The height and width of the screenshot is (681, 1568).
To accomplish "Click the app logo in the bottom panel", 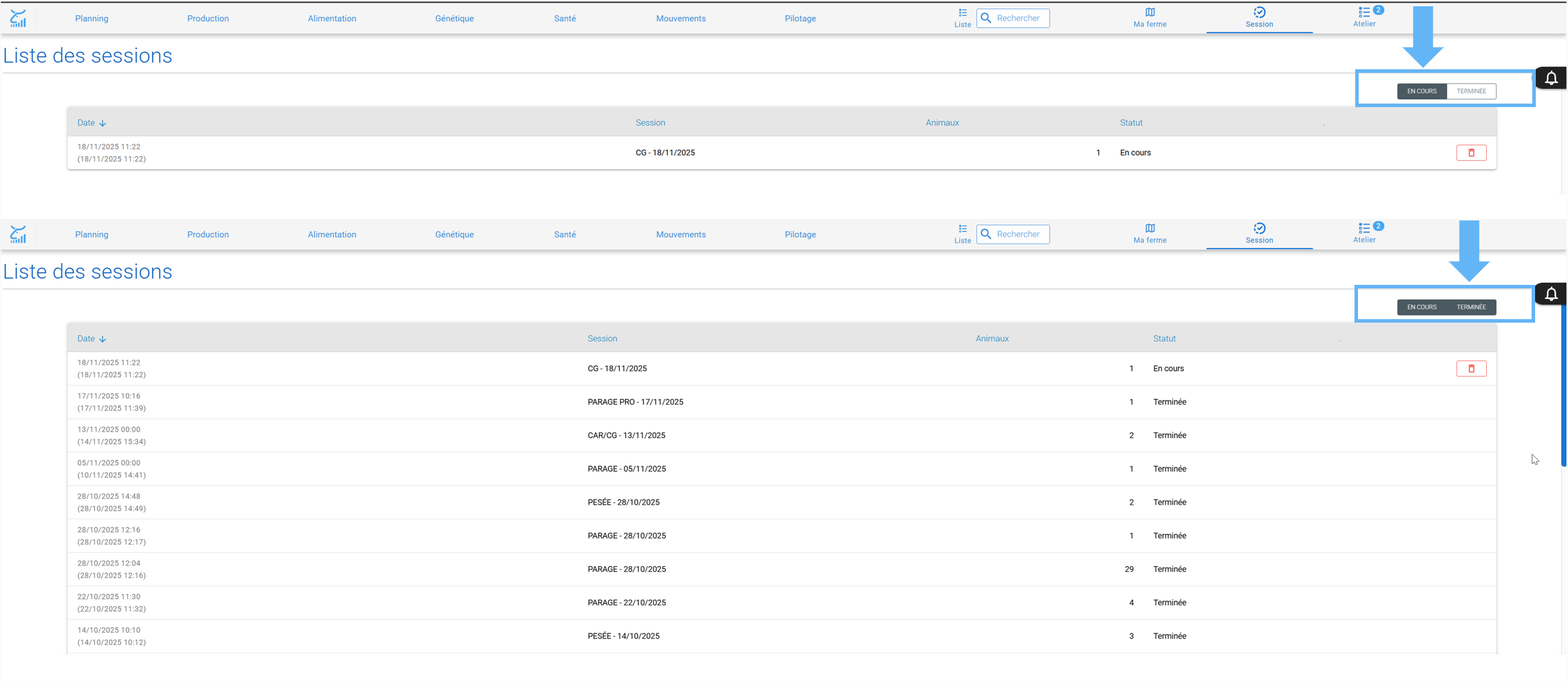I will click(x=18, y=234).
